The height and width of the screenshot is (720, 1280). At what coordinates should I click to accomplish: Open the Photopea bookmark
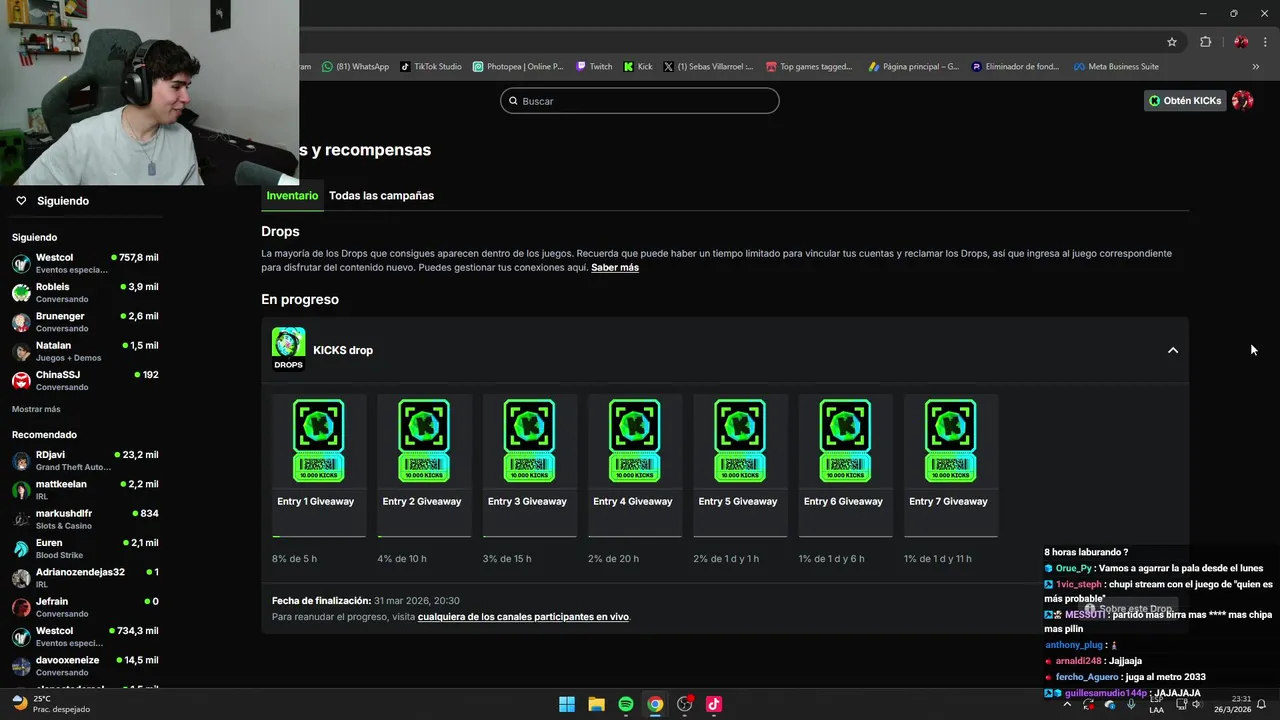[x=518, y=67]
